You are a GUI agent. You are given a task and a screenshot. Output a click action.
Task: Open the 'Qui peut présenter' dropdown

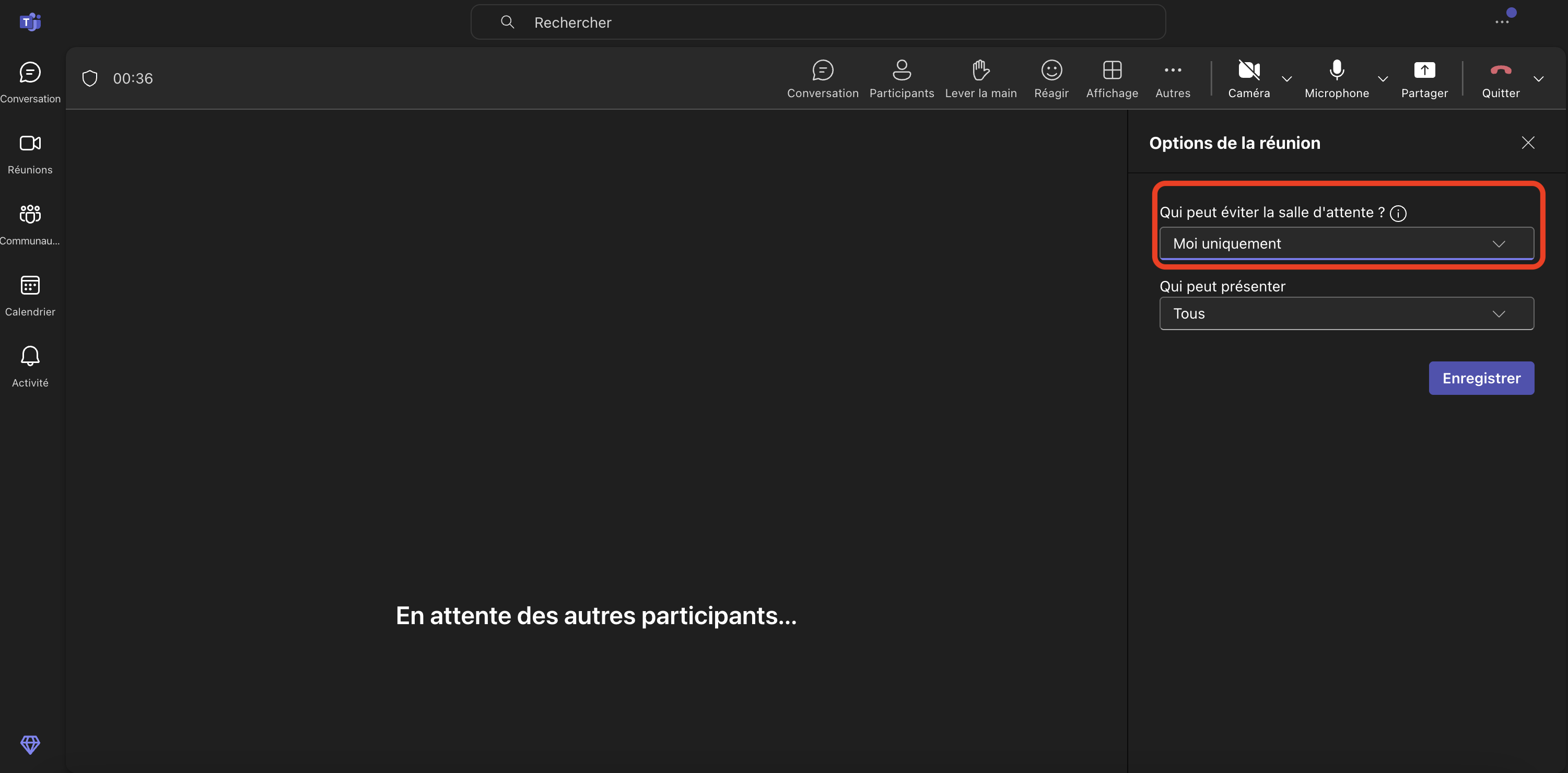pyautogui.click(x=1346, y=313)
